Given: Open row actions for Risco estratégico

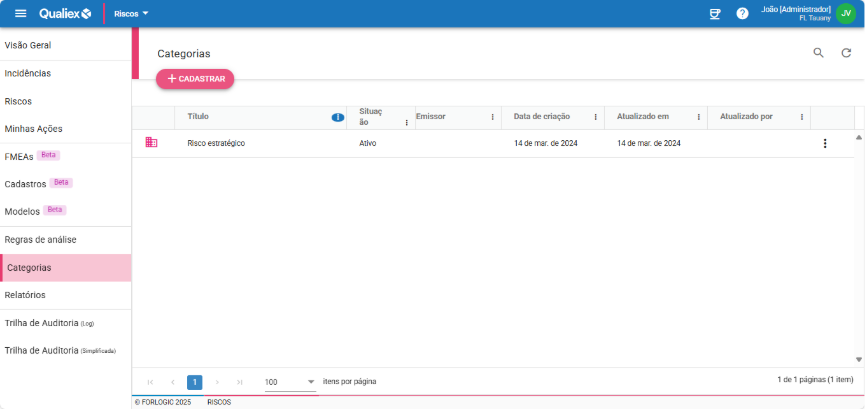Looking at the screenshot, I should tap(825, 143).
